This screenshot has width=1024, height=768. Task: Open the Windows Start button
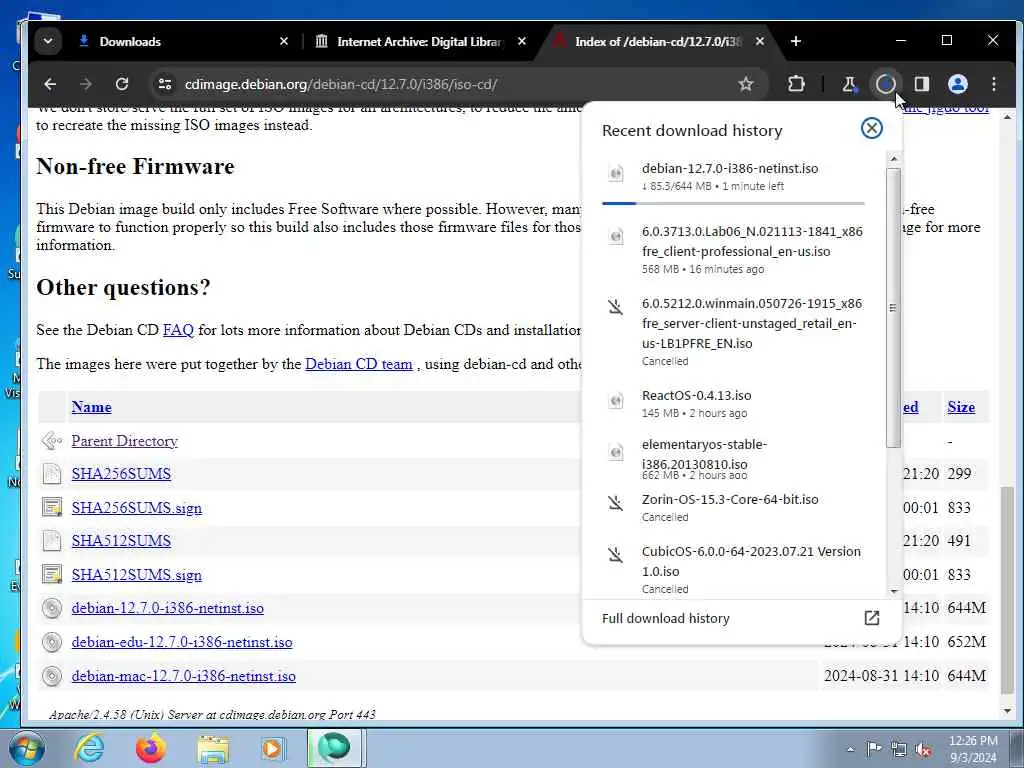coord(25,748)
